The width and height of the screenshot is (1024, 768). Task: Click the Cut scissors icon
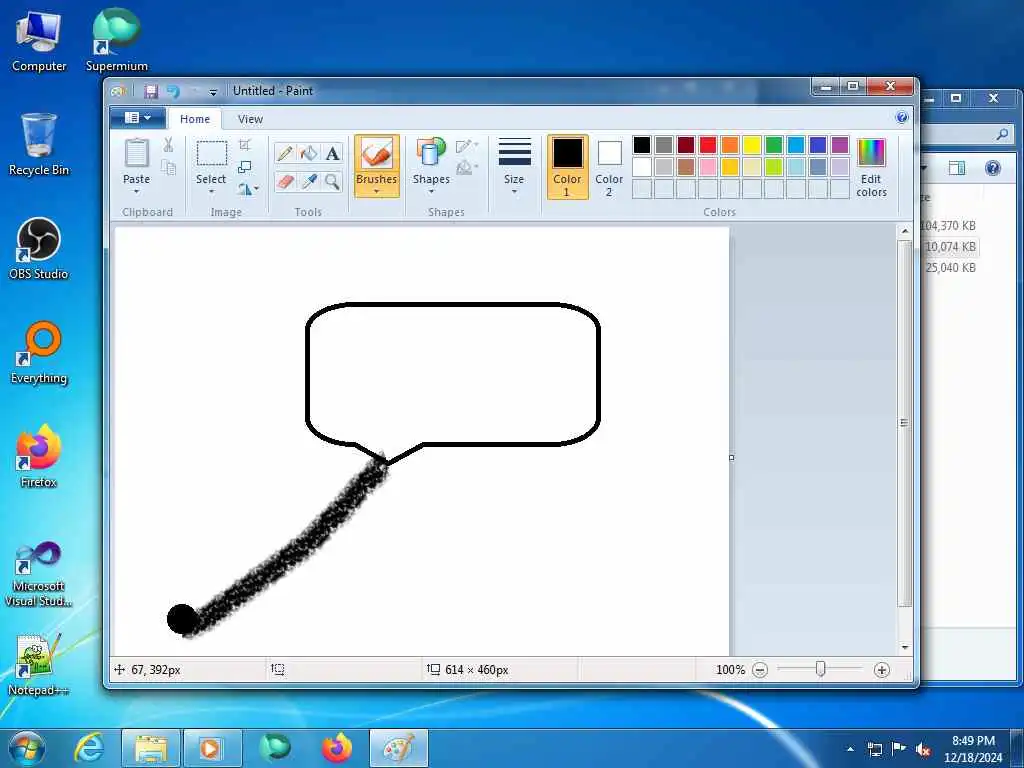[x=168, y=145]
